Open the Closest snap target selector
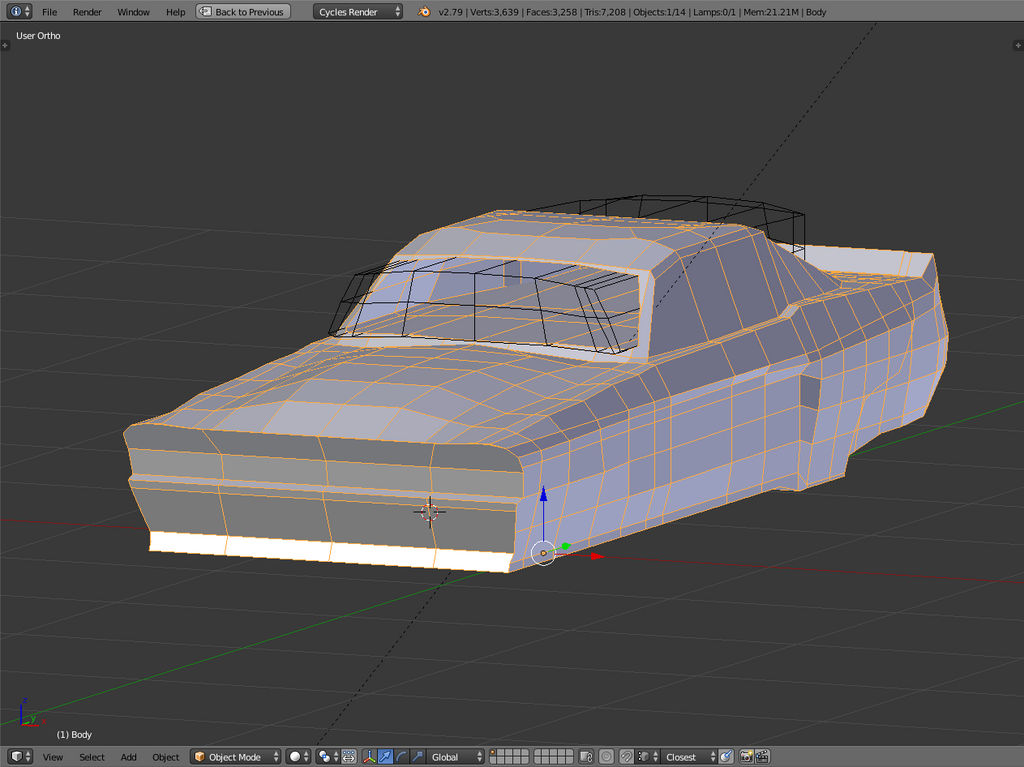The height and width of the screenshot is (767, 1024). click(x=686, y=757)
